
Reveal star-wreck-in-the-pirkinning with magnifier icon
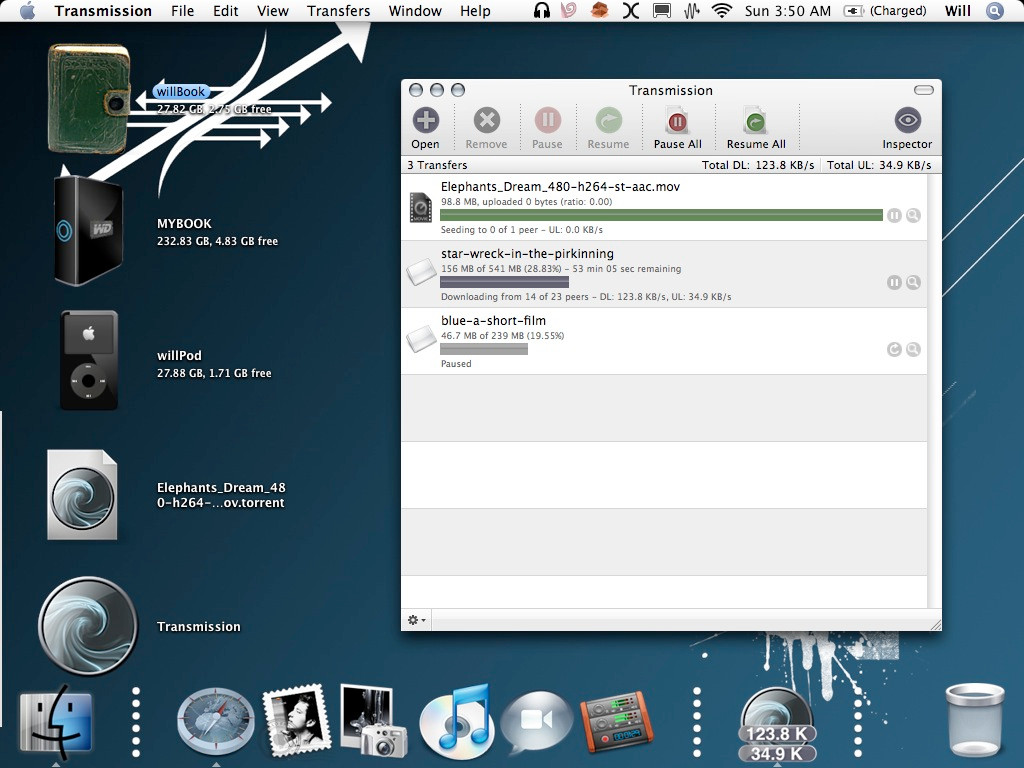click(914, 282)
